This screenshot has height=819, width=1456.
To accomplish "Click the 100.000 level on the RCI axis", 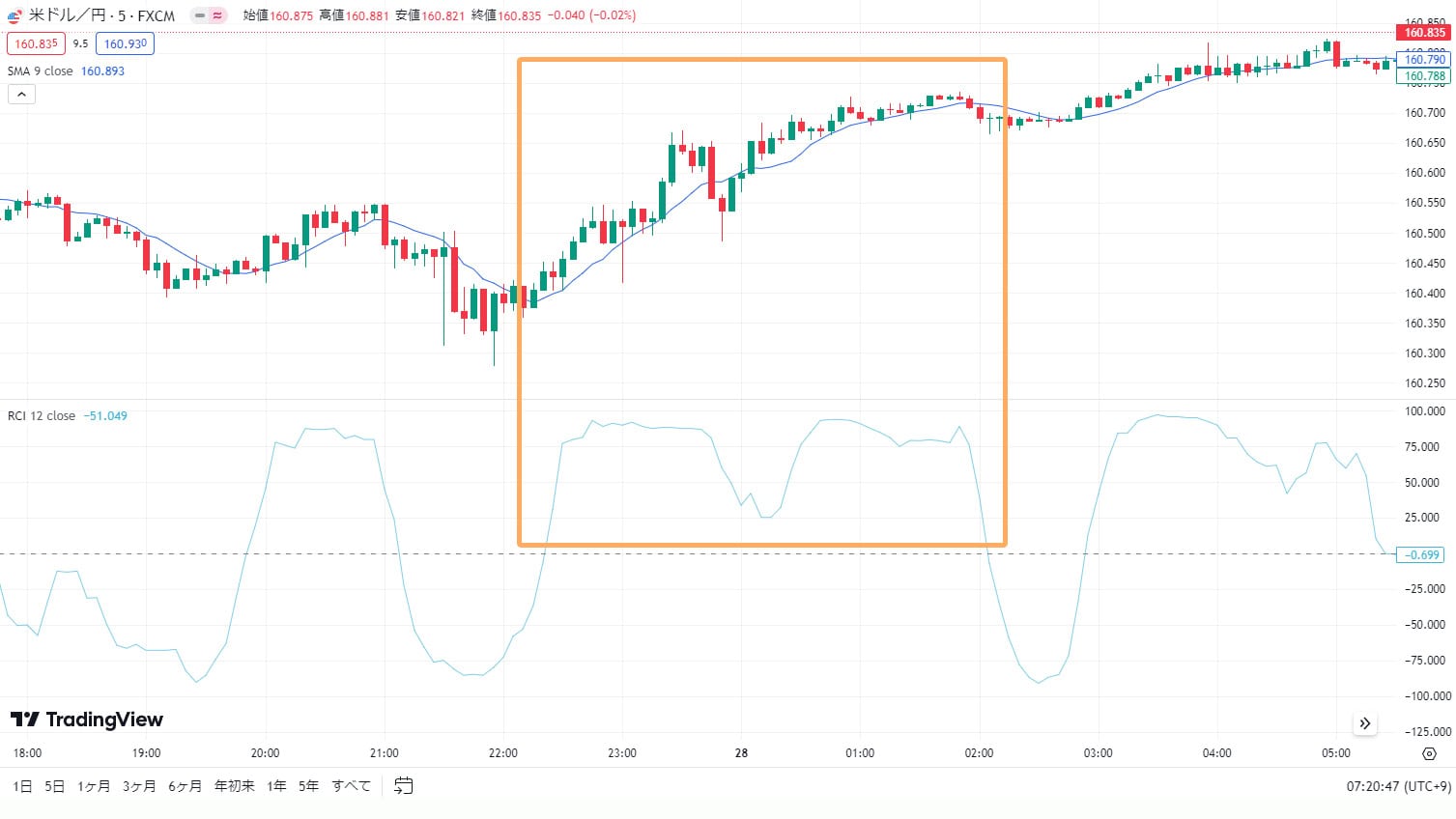I will point(1425,411).
